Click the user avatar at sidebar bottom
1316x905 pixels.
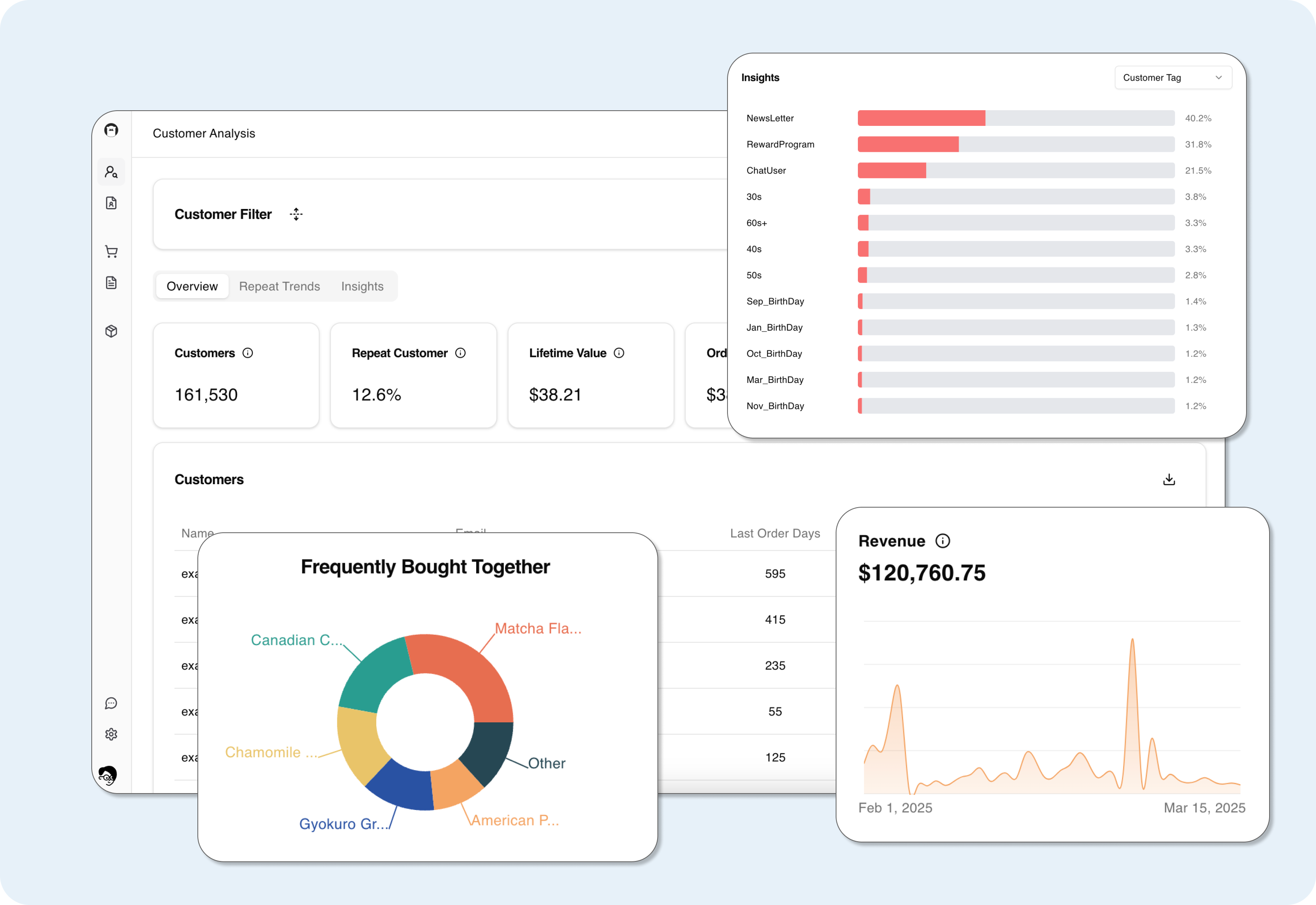point(108,775)
